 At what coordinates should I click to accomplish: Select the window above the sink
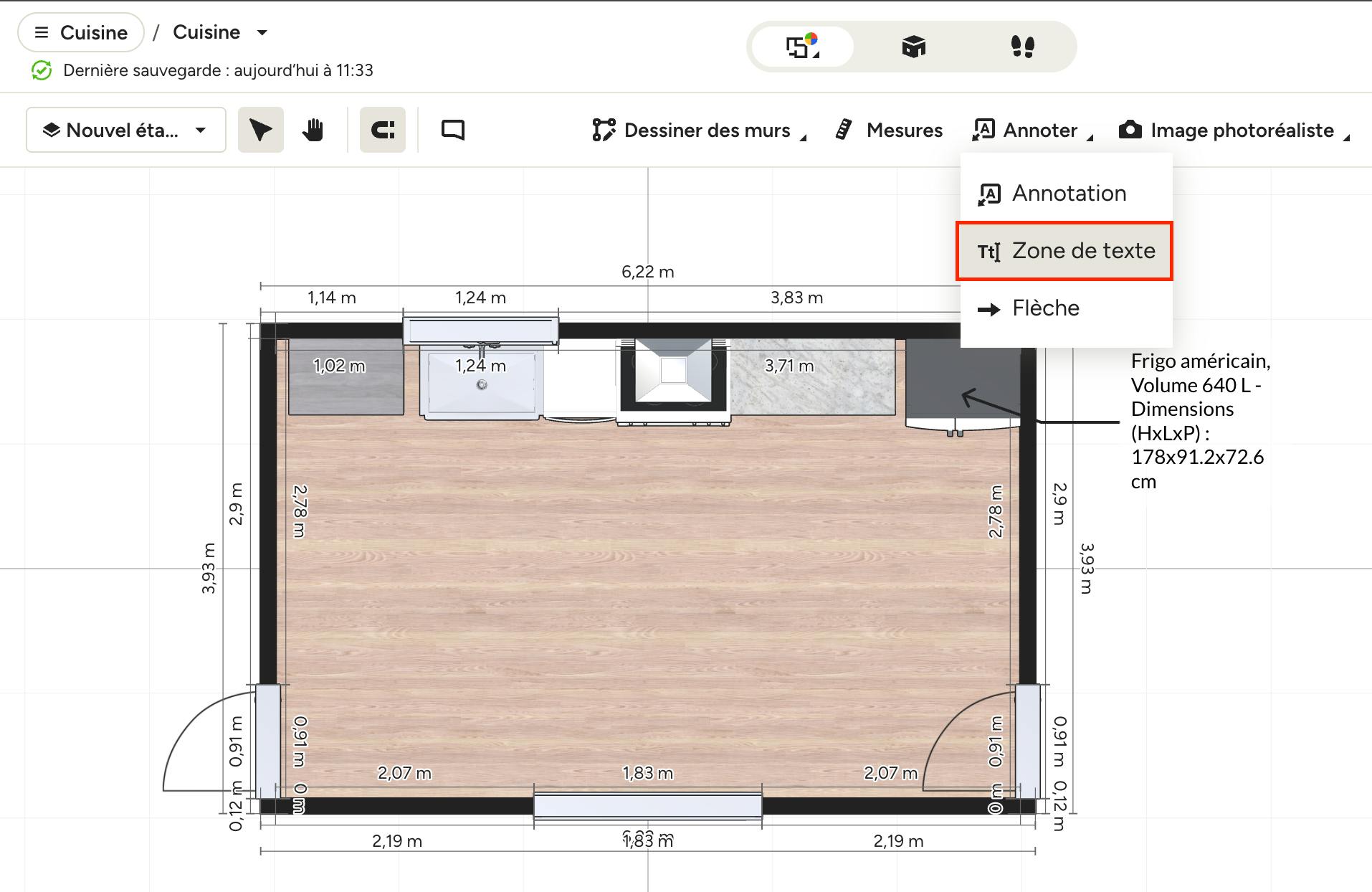480,331
